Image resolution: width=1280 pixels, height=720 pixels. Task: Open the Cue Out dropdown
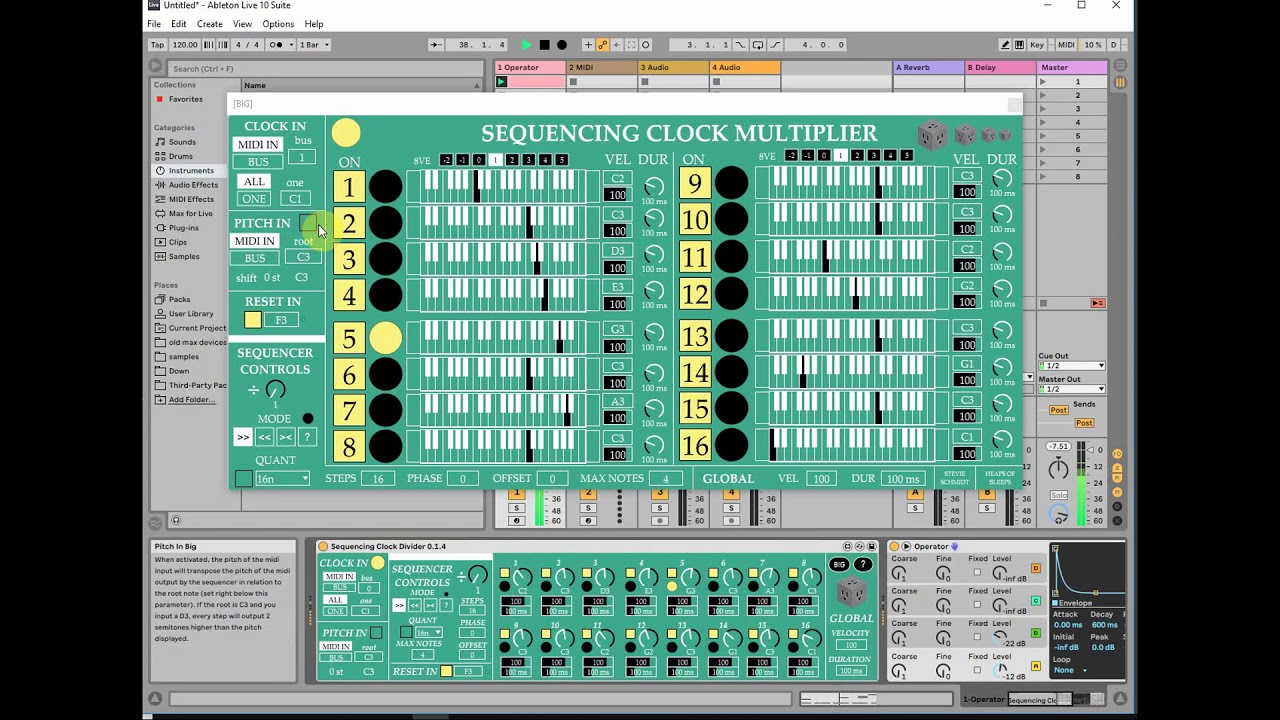(1071, 366)
